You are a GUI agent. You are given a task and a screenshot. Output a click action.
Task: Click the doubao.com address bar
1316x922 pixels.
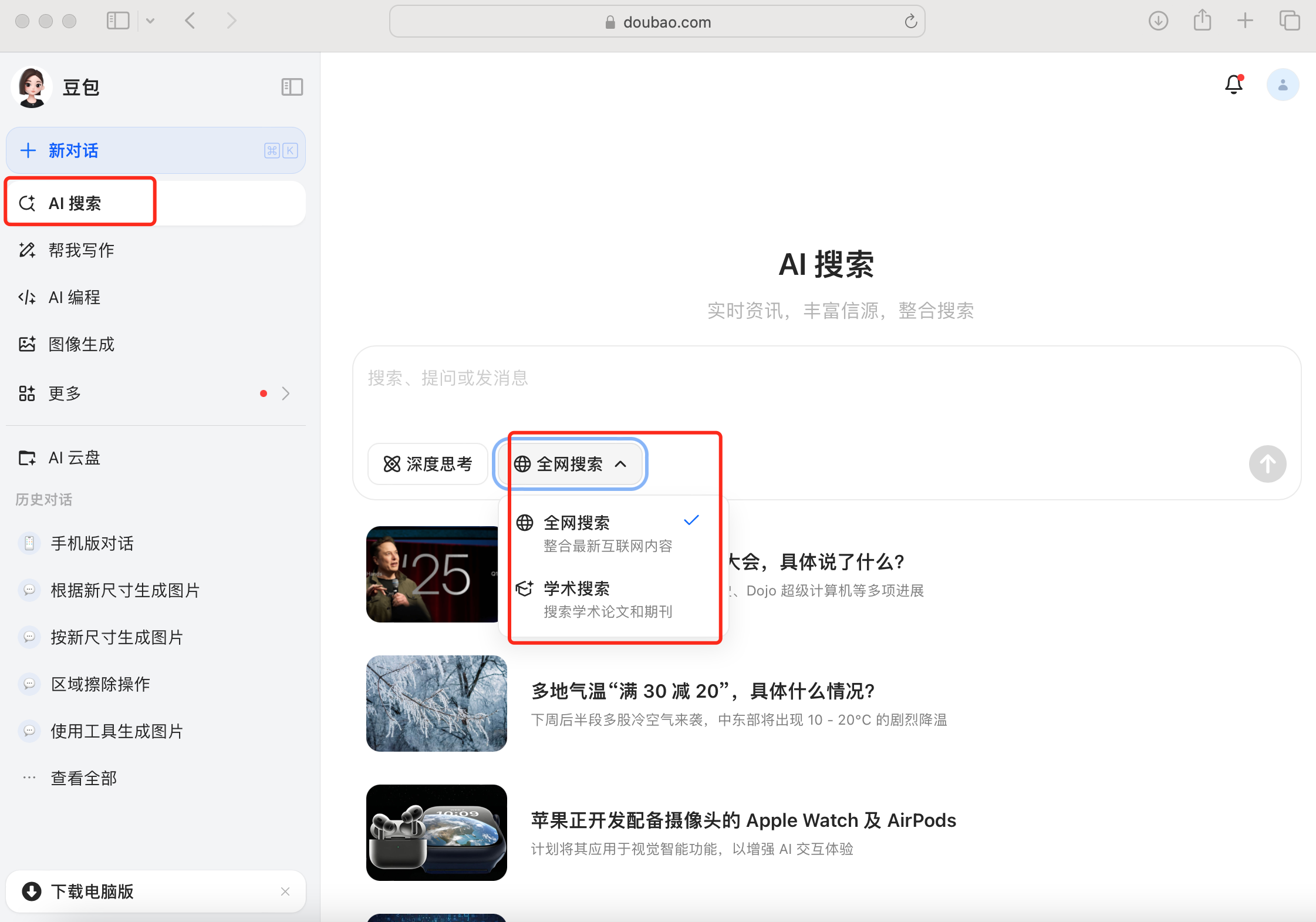coord(657,22)
